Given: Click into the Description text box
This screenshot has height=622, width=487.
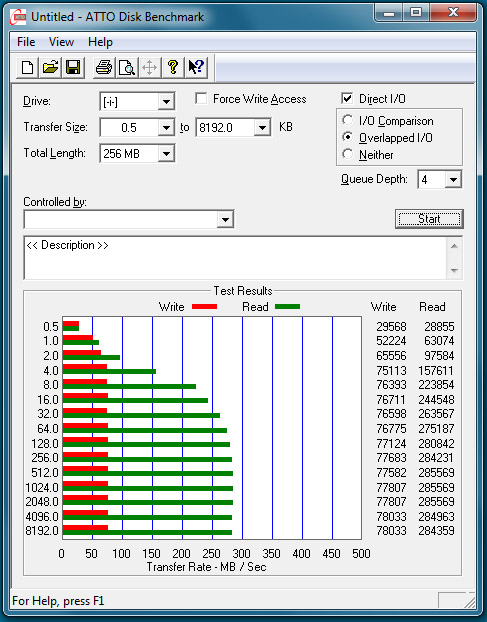Looking at the screenshot, I should [235, 258].
